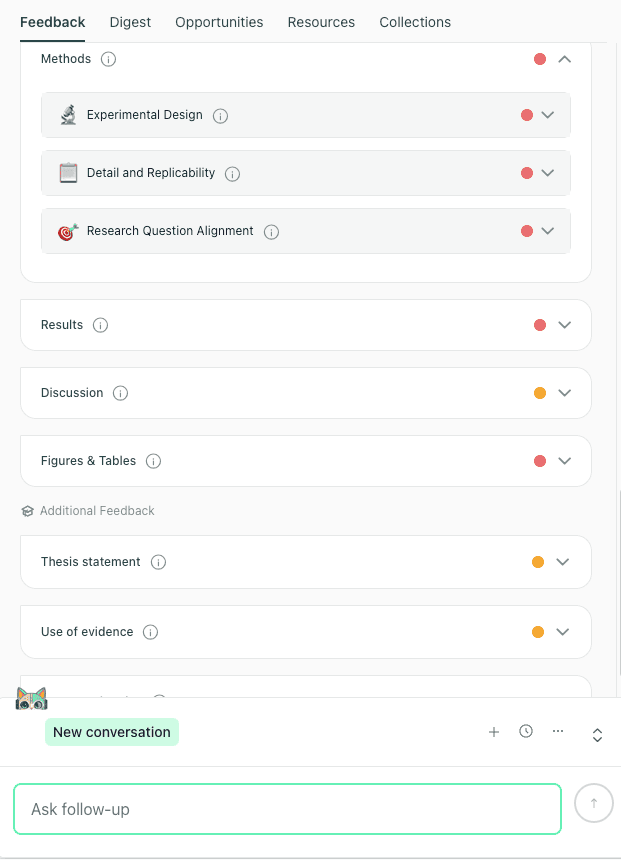Screen dimensions: 621x860
Task: Click the New conversation button
Action: (111, 731)
